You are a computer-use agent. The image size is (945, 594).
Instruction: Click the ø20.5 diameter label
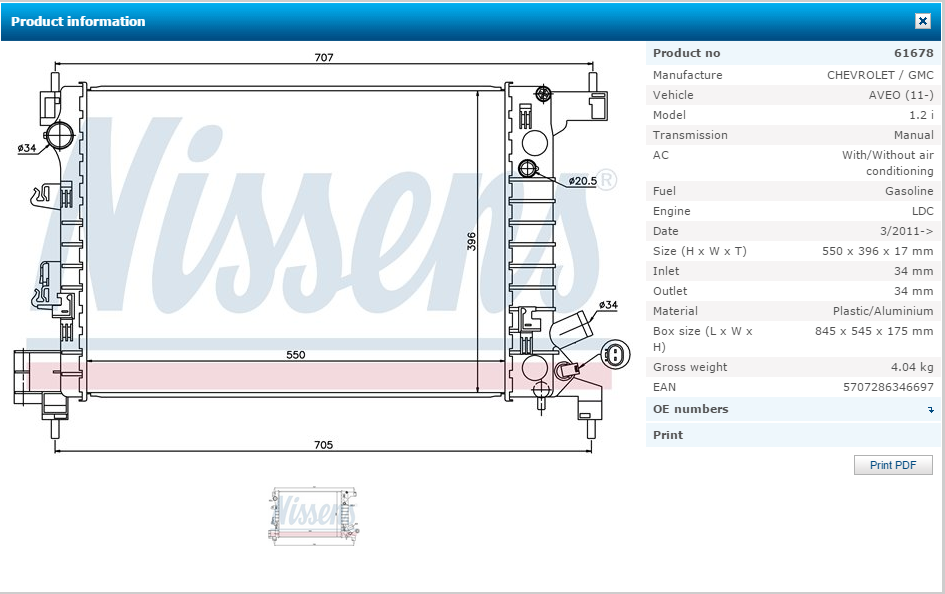tap(583, 181)
